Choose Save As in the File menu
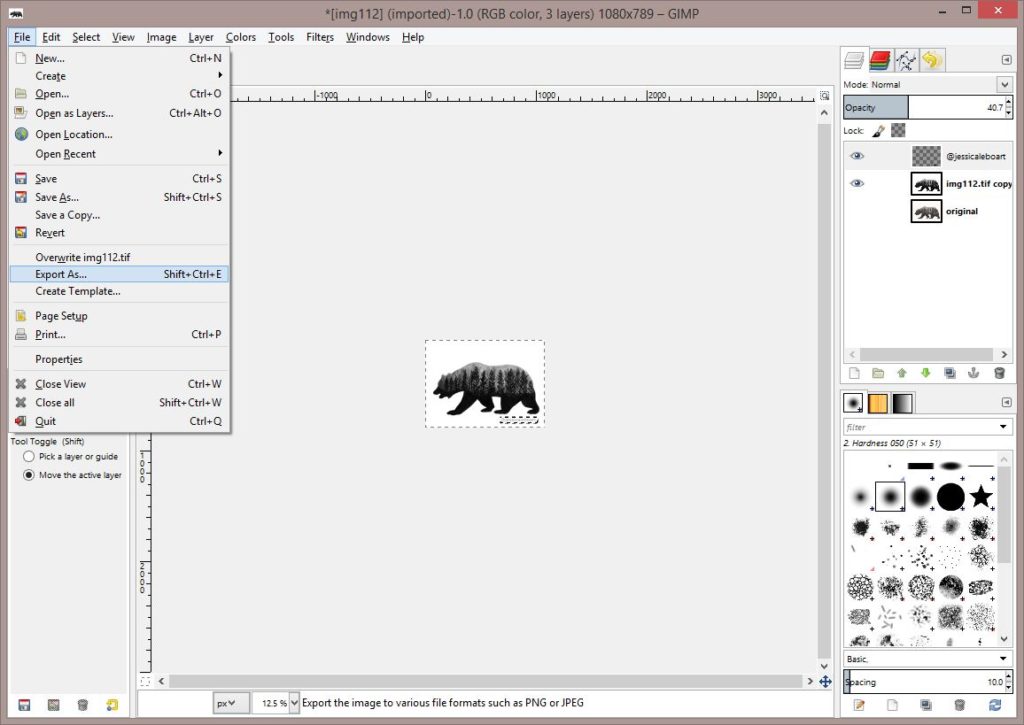Viewport: 1024px width, 725px height. tap(120, 197)
